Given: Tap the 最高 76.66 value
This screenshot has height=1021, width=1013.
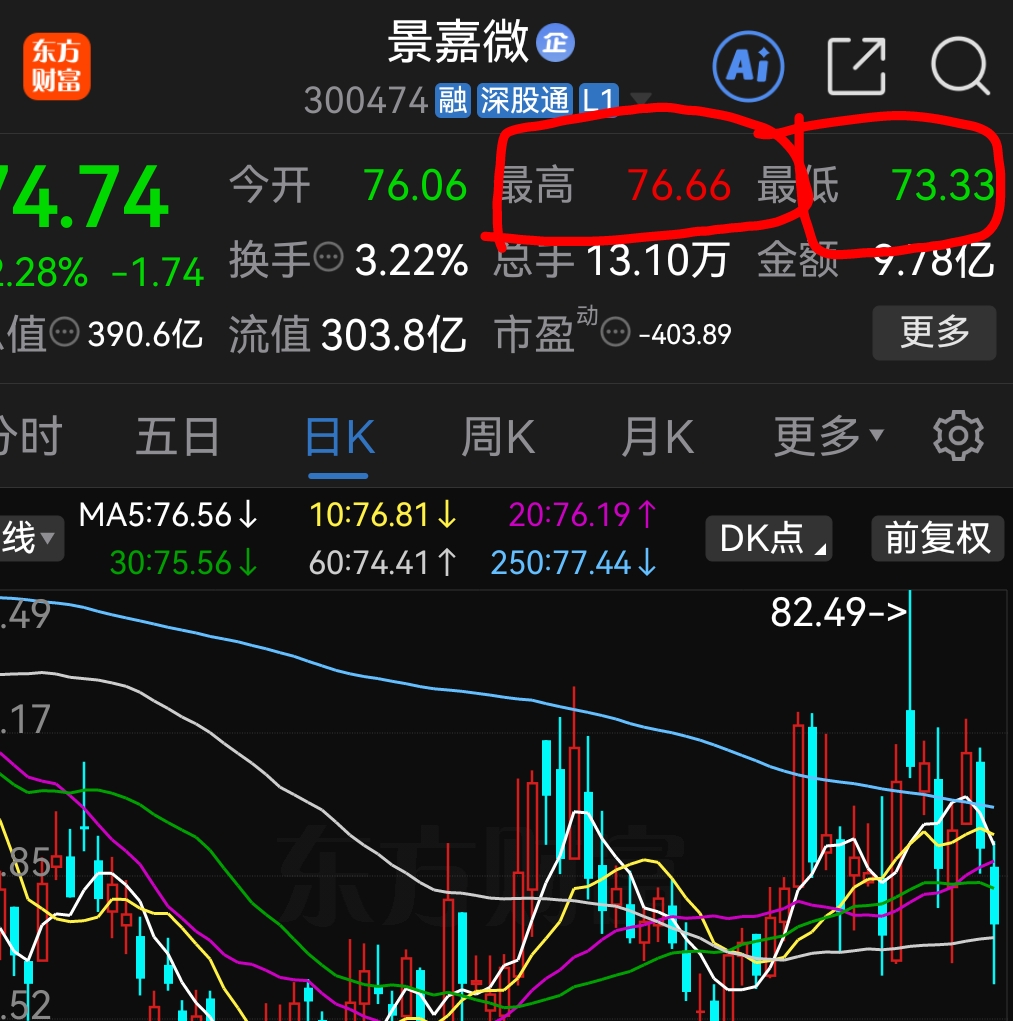Looking at the screenshot, I should tap(679, 185).
